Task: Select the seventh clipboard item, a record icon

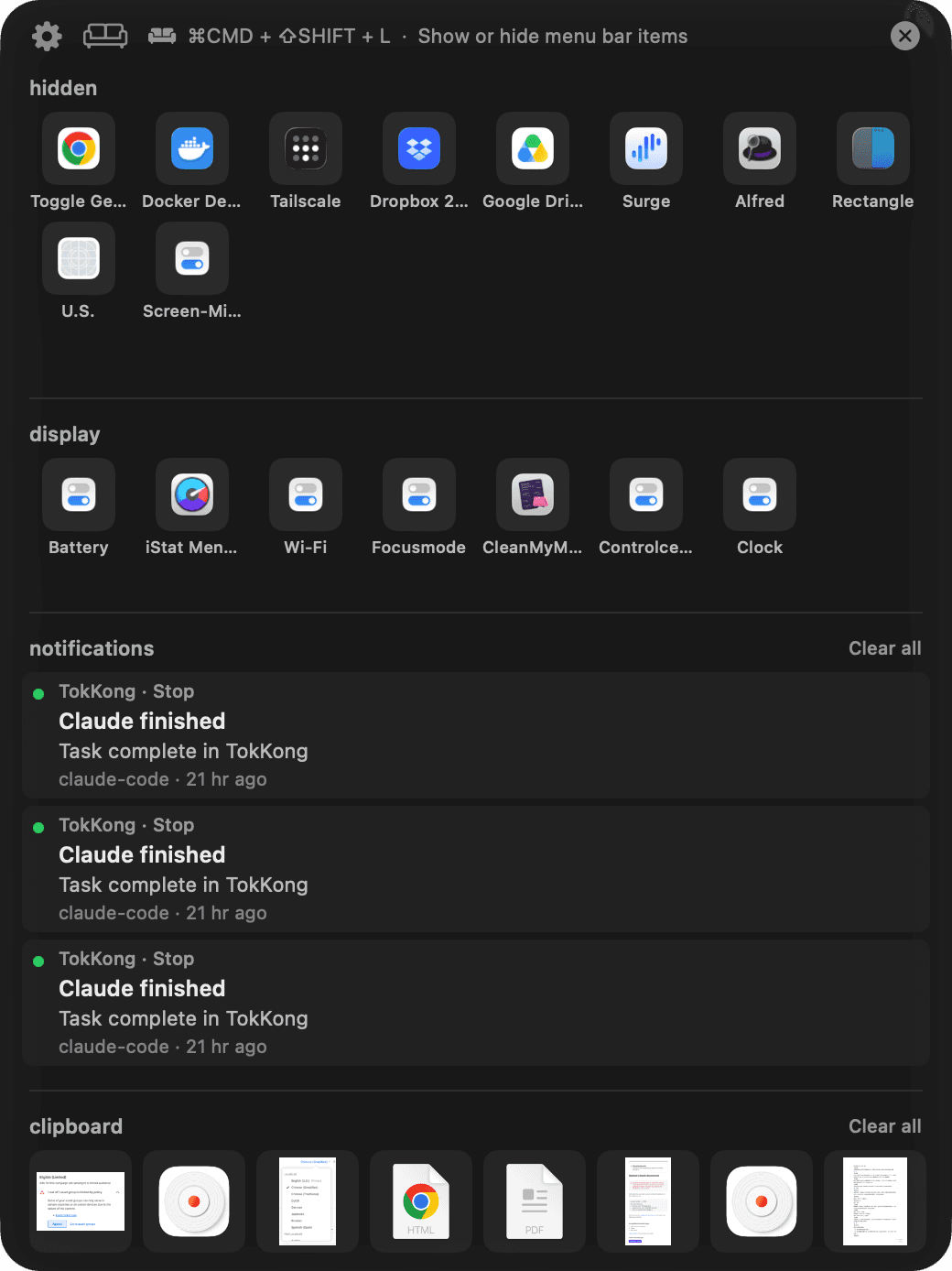Action: point(762,1201)
